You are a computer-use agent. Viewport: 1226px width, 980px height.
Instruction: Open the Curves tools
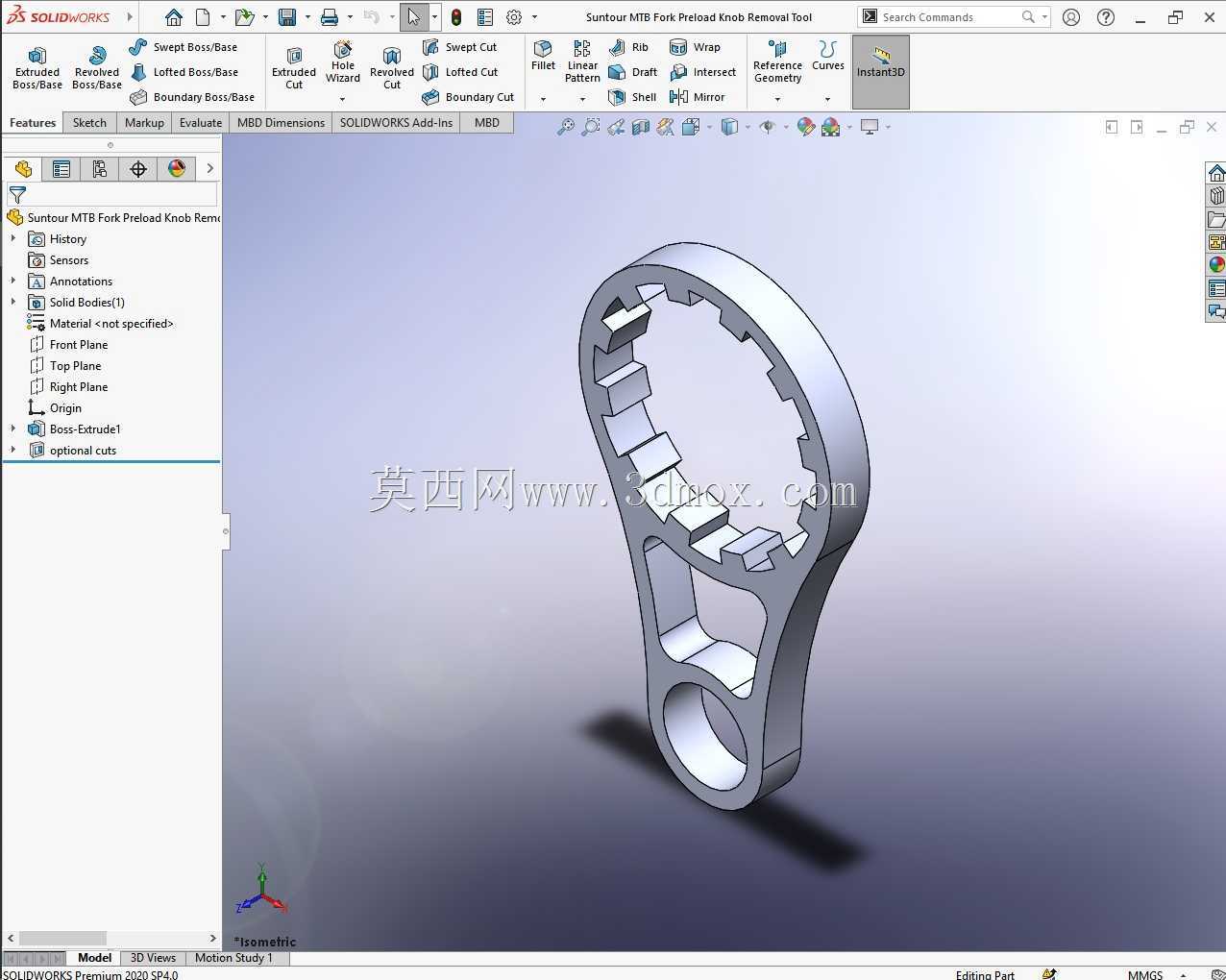coord(827,55)
